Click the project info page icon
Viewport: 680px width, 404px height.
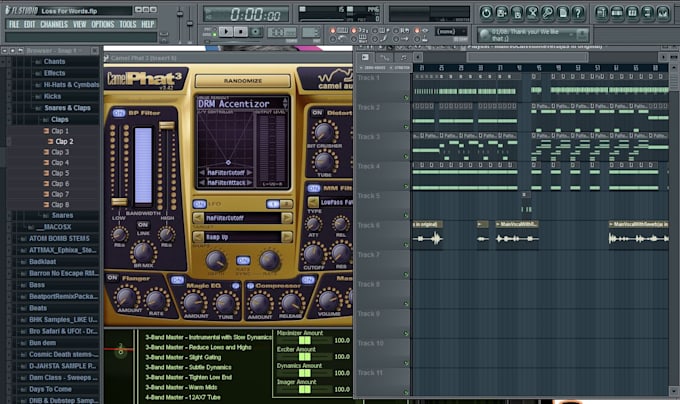(x=563, y=13)
